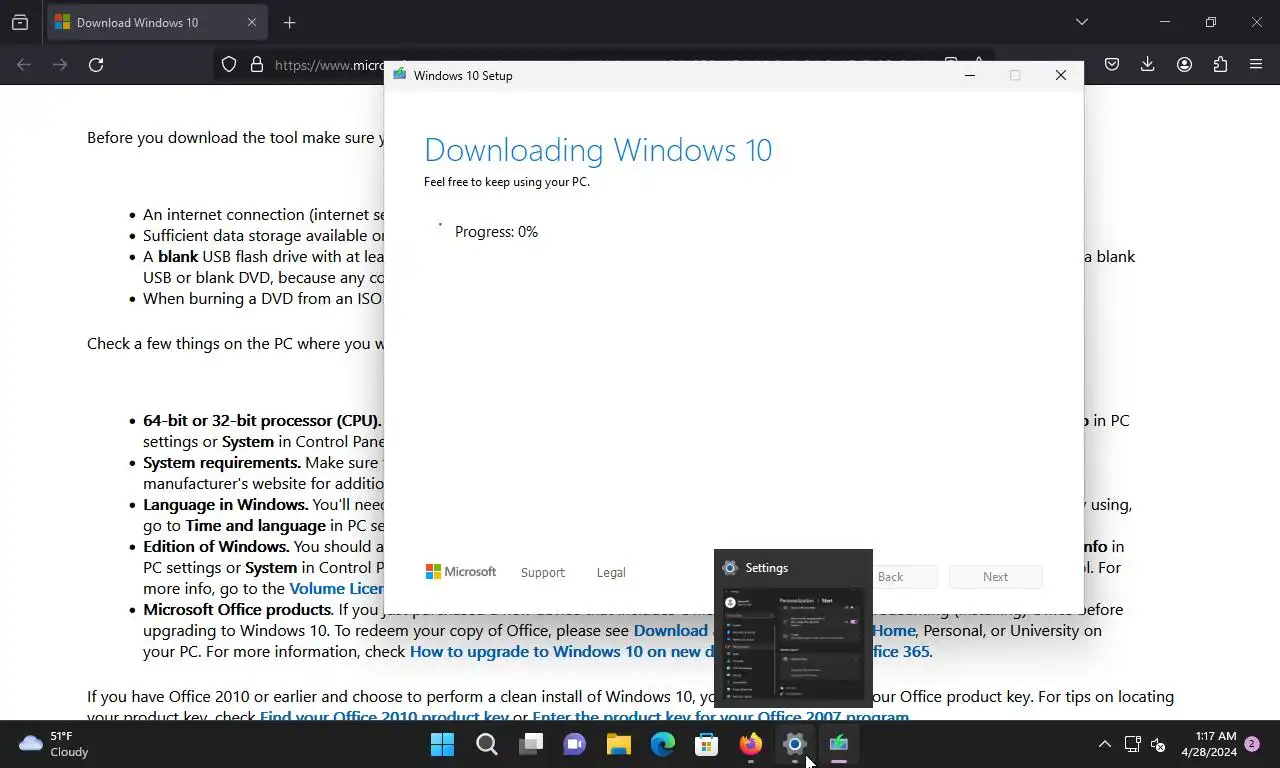
Task: Open the Windows Start menu
Action: (x=442, y=744)
